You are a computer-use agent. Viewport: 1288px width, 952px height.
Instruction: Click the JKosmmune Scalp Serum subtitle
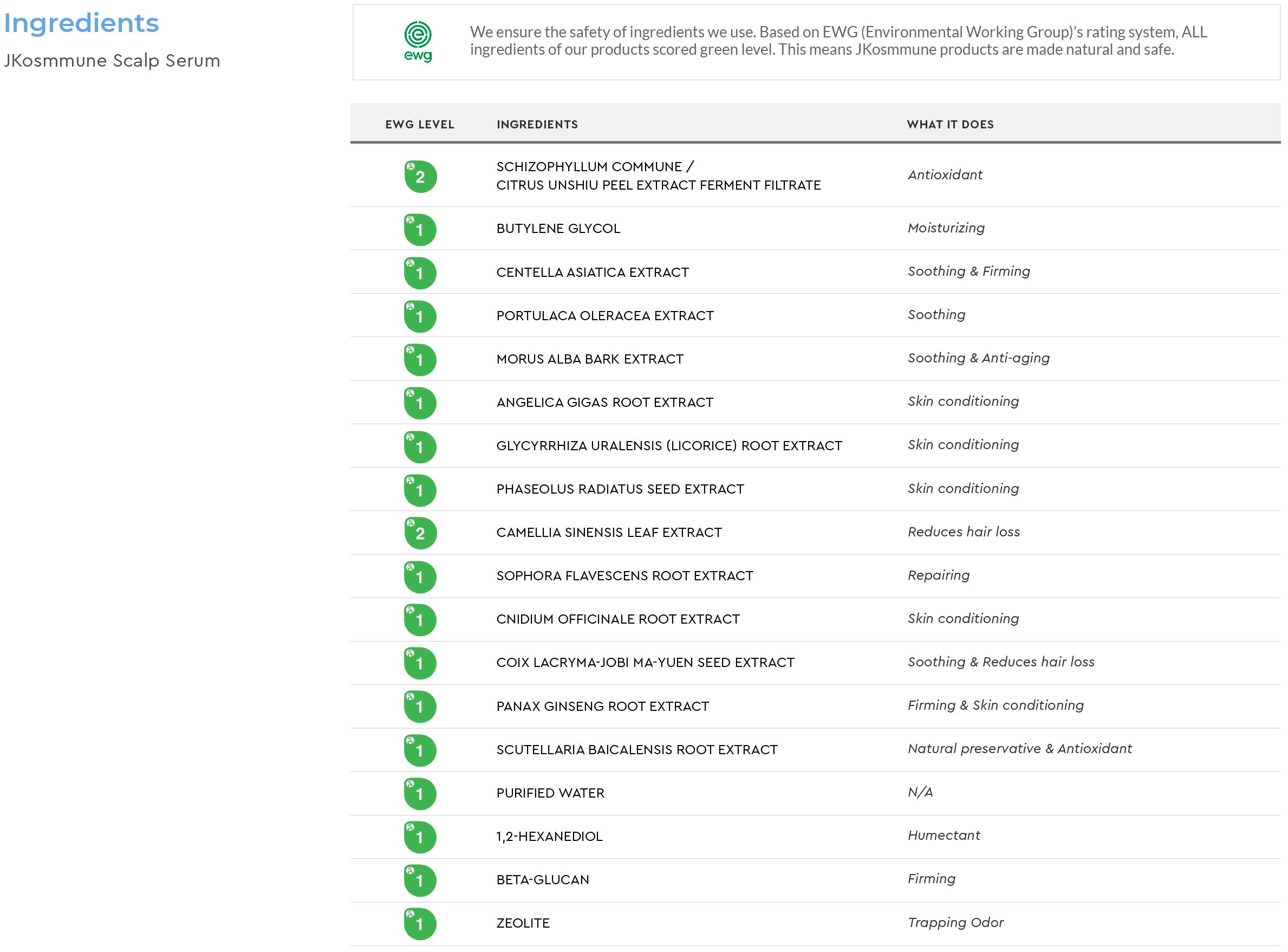pos(112,61)
